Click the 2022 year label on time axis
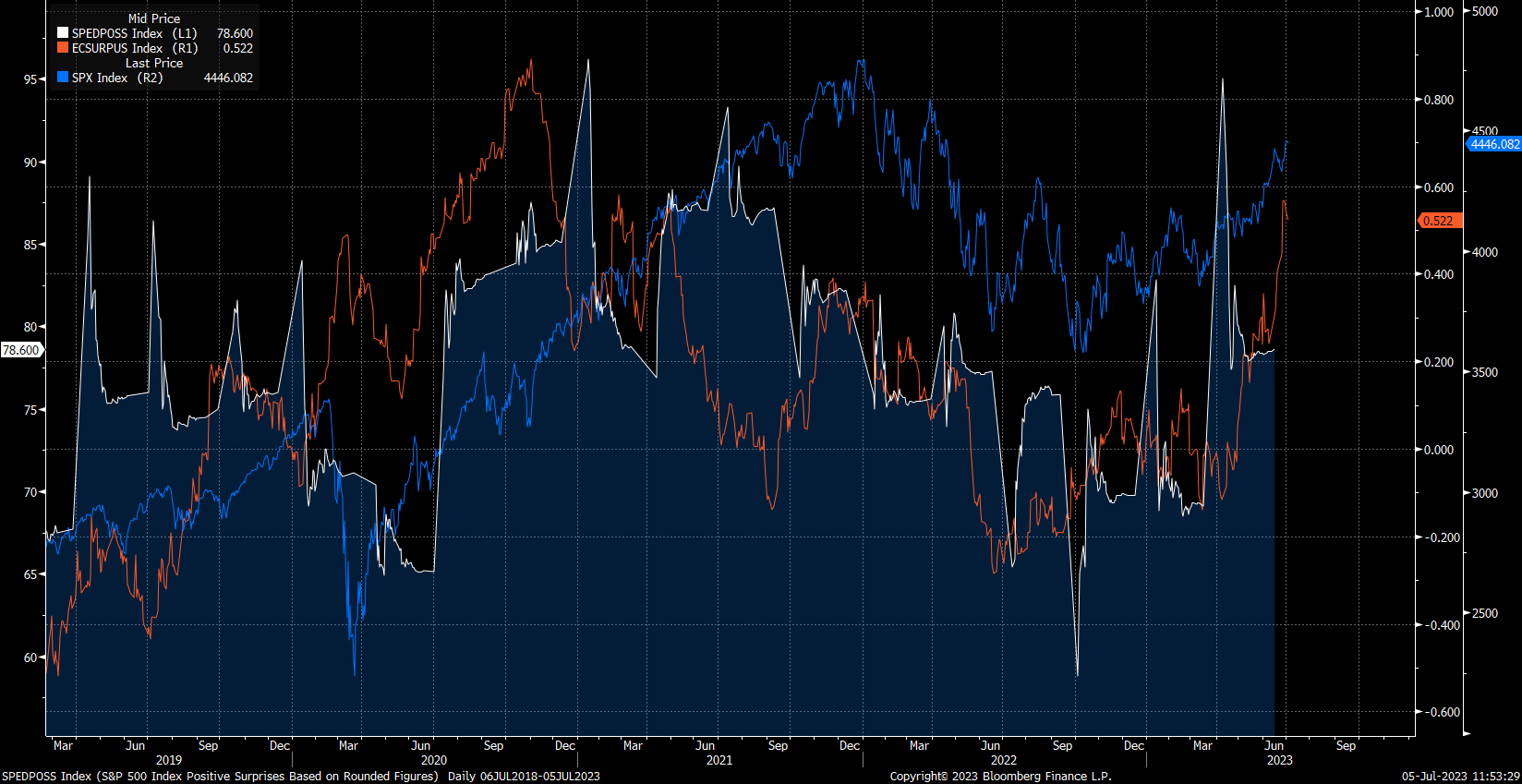 pyautogui.click(x=1004, y=760)
